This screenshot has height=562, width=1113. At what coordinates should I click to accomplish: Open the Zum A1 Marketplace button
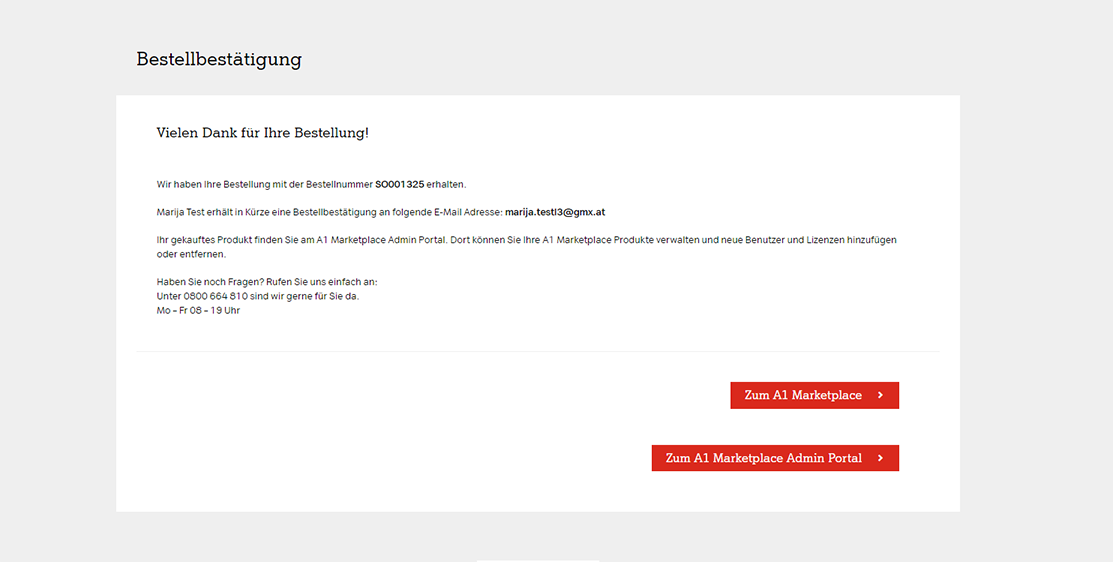pyautogui.click(x=814, y=395)
